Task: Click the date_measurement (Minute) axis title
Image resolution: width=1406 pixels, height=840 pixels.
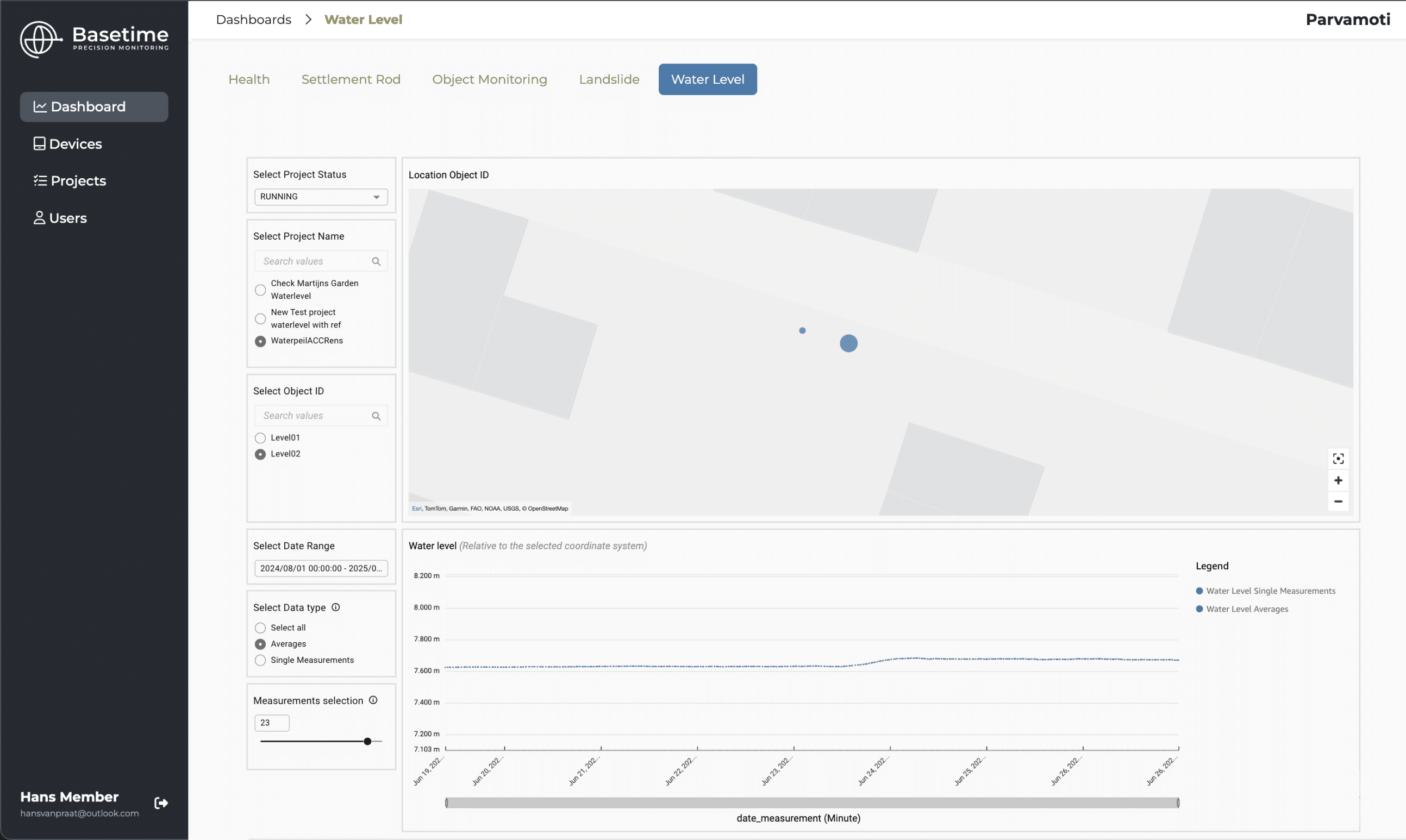Action: tap(799, 818)
